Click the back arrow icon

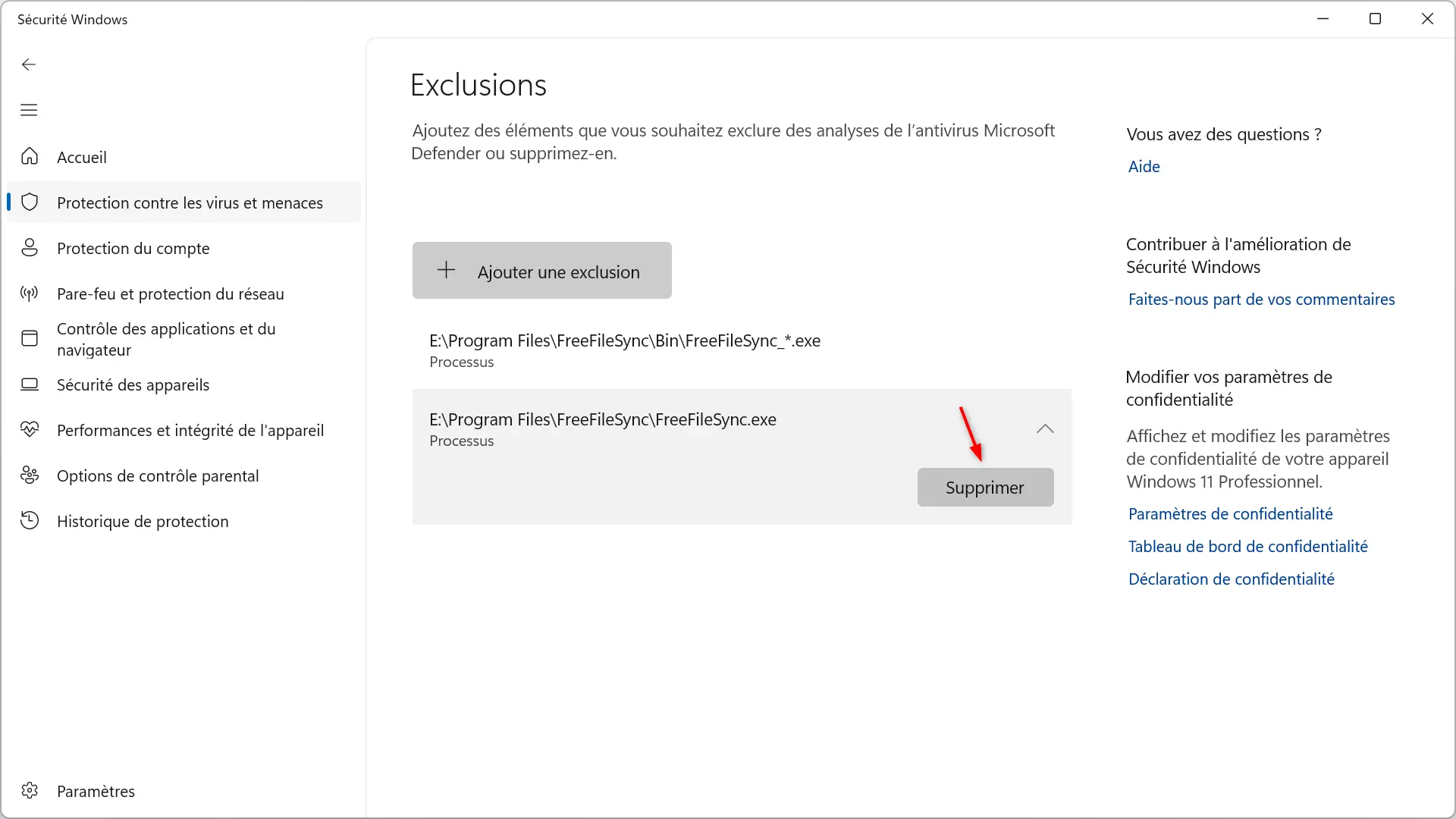pos(29,64)
